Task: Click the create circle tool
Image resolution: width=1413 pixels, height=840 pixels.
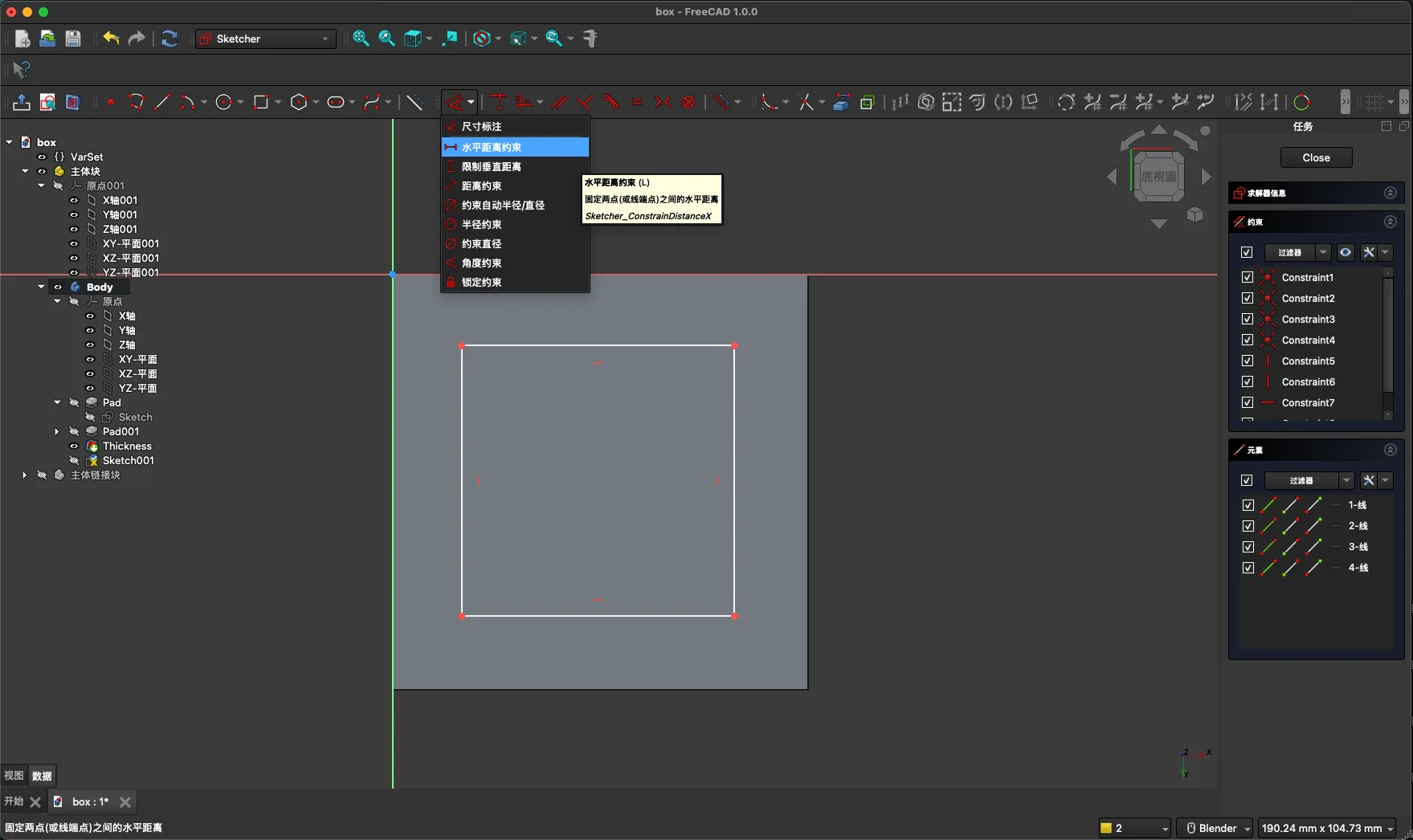Action: click(224, 102)
